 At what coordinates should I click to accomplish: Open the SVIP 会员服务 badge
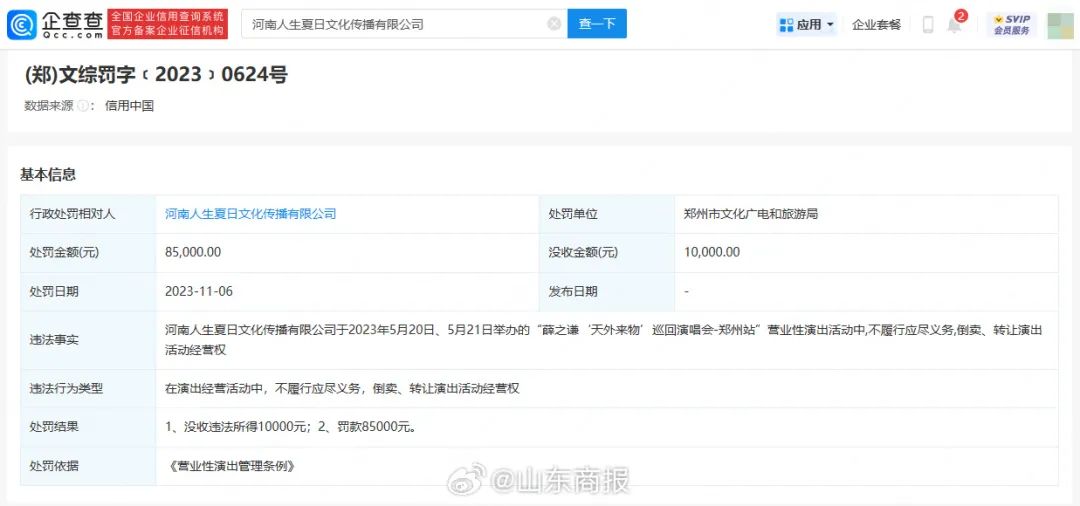(x=1011, y=25)
